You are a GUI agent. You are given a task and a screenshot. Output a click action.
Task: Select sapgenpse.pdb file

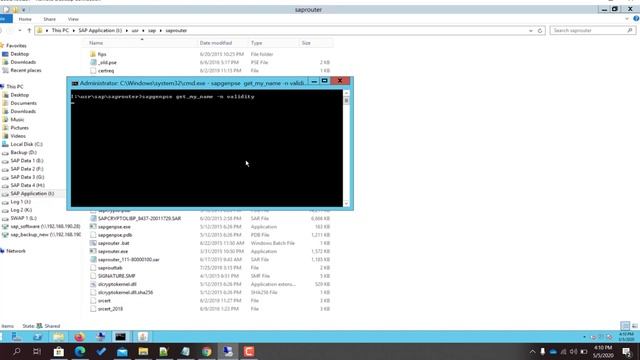pos(115,235)
